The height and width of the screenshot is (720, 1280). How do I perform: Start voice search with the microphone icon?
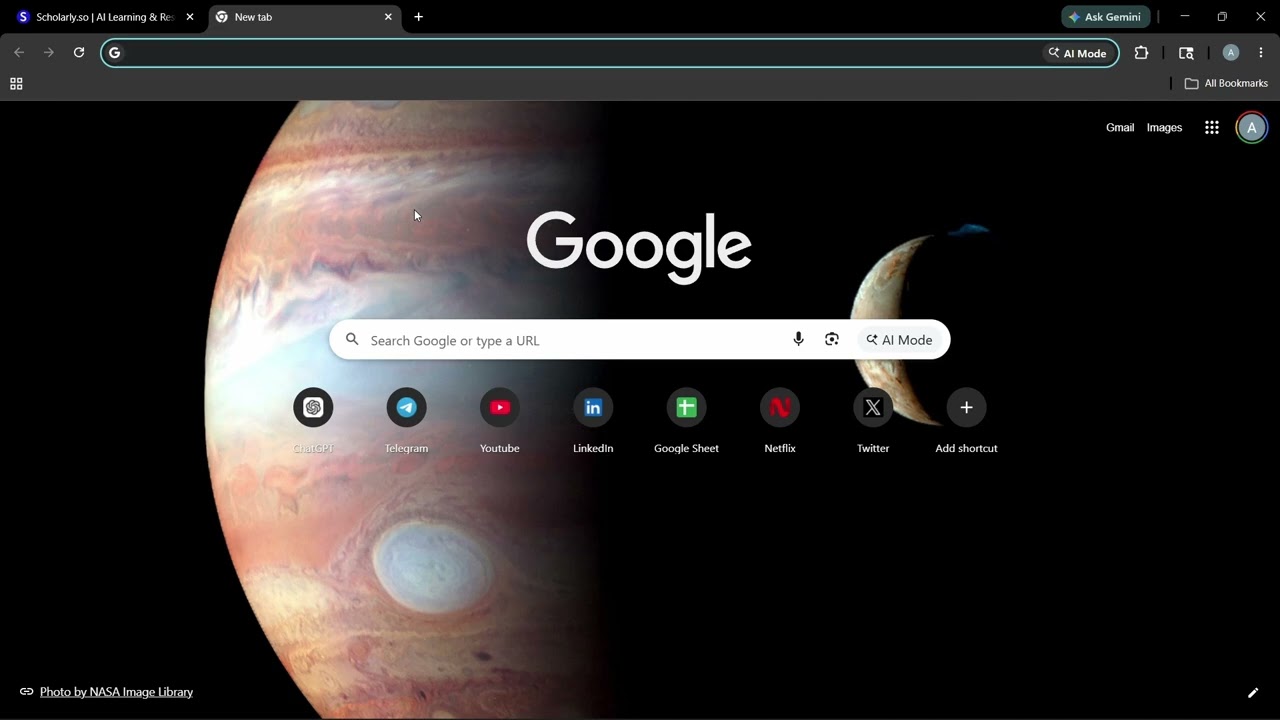(798, 340)
